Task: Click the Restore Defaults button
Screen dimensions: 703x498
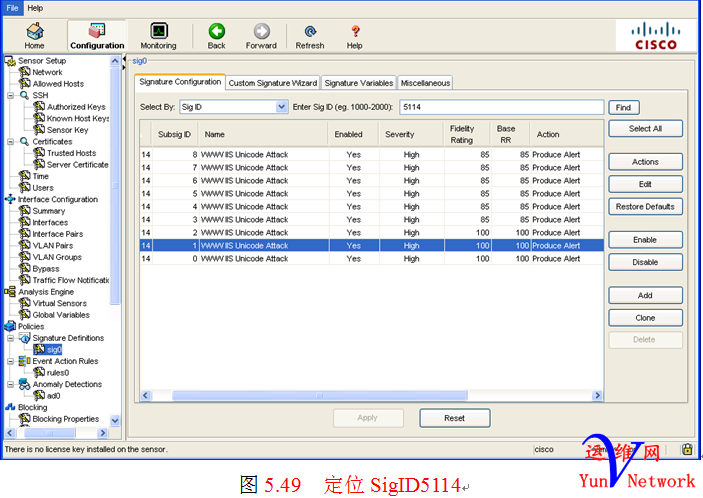Action: point(645,207)
